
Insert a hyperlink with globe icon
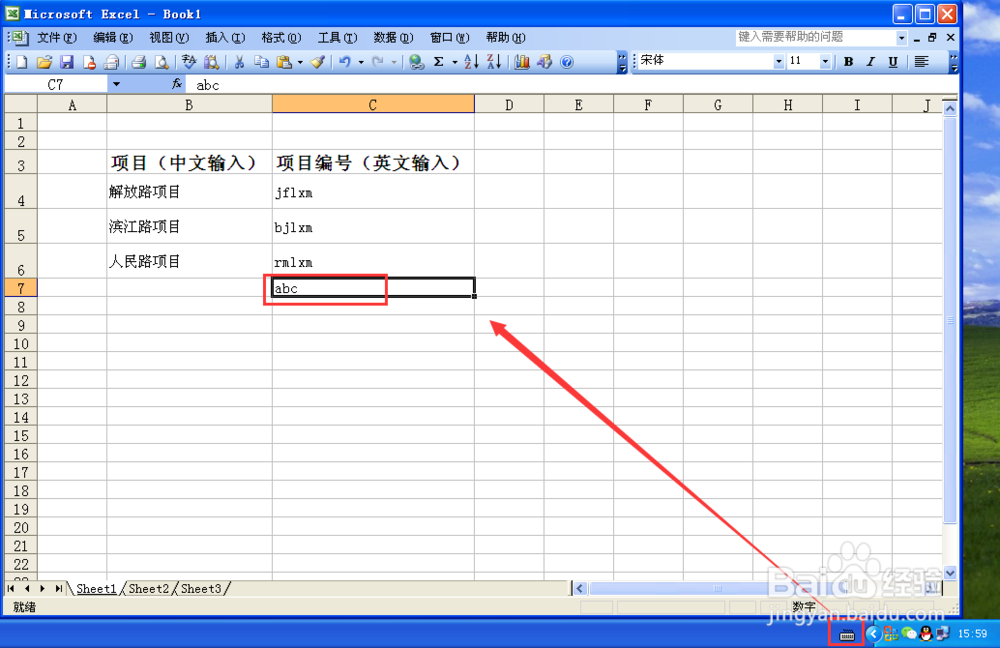(x=416, y=62)
